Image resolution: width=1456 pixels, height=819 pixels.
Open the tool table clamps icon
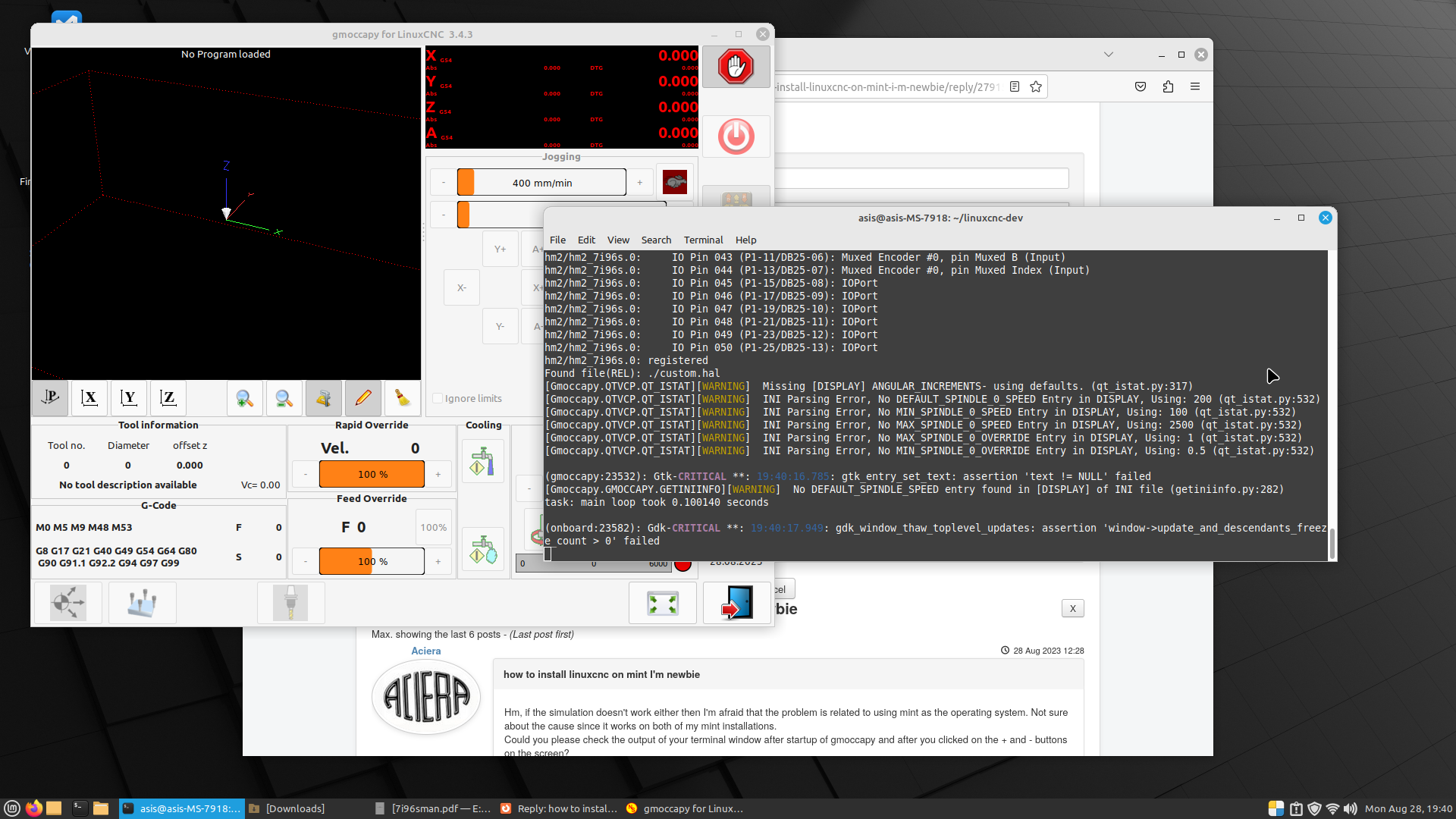pos(143,603)
